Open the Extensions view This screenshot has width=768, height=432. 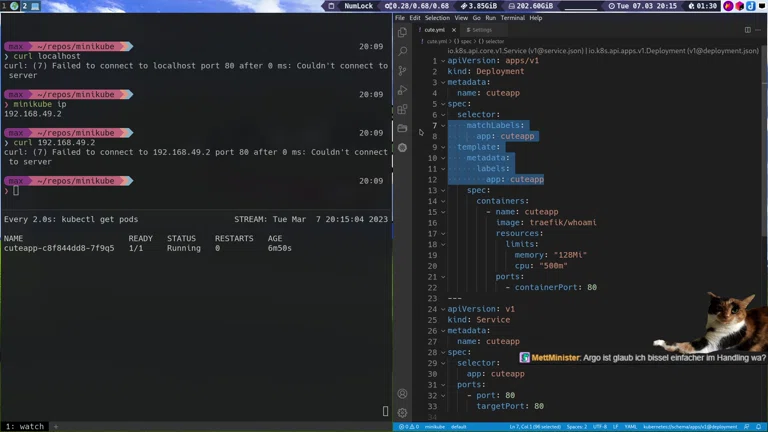point(402,109)
